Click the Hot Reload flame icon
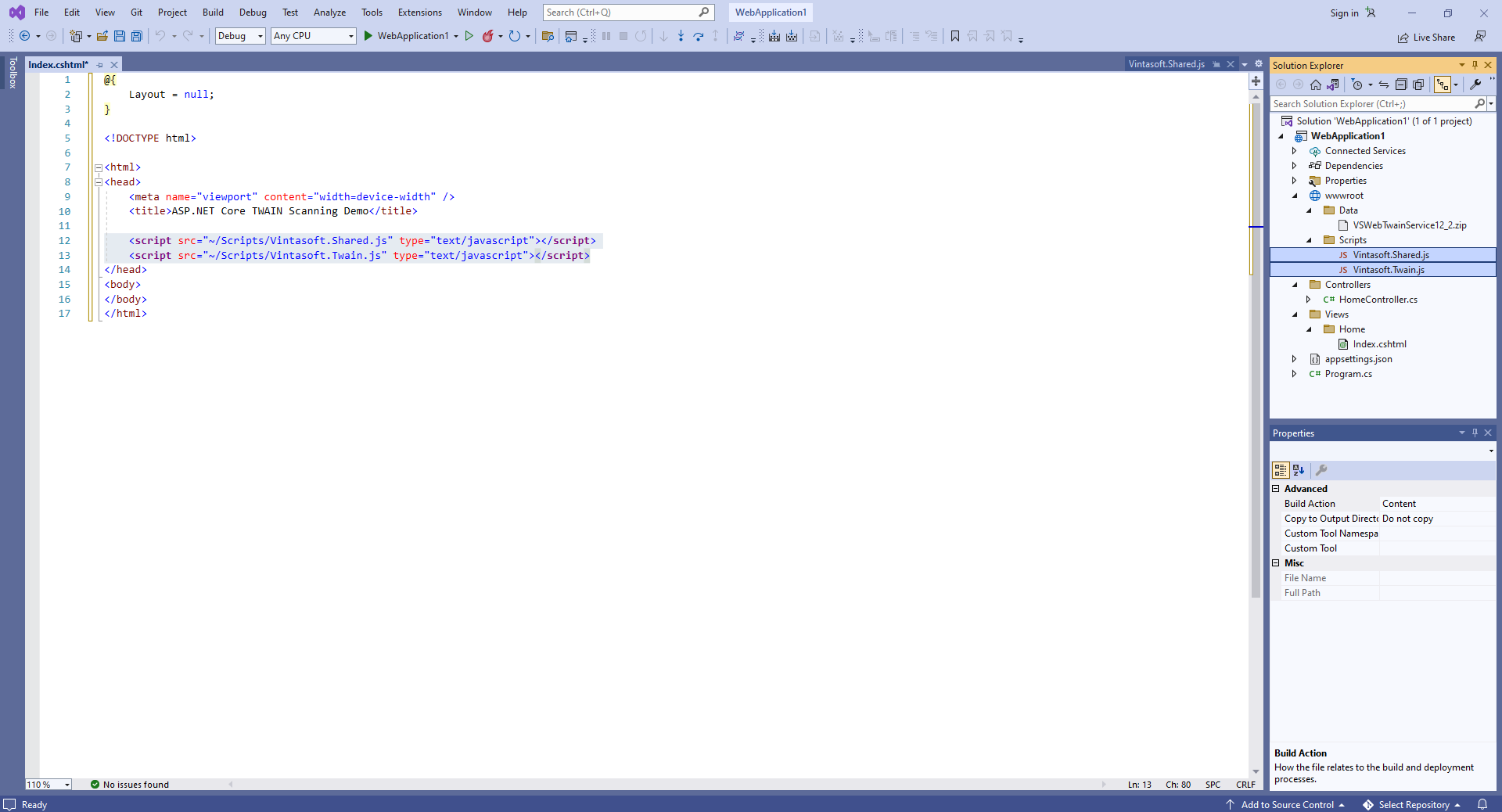The image size is (1502, 812). coord(487,36)
